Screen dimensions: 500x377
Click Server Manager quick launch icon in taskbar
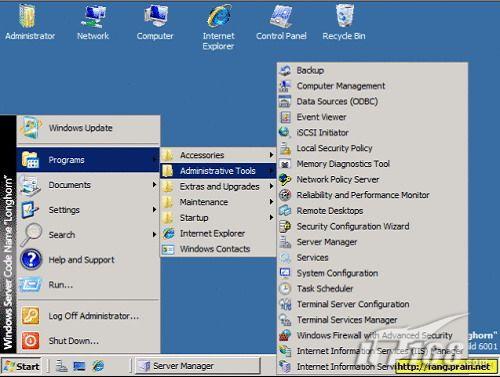tap(62, 366)
